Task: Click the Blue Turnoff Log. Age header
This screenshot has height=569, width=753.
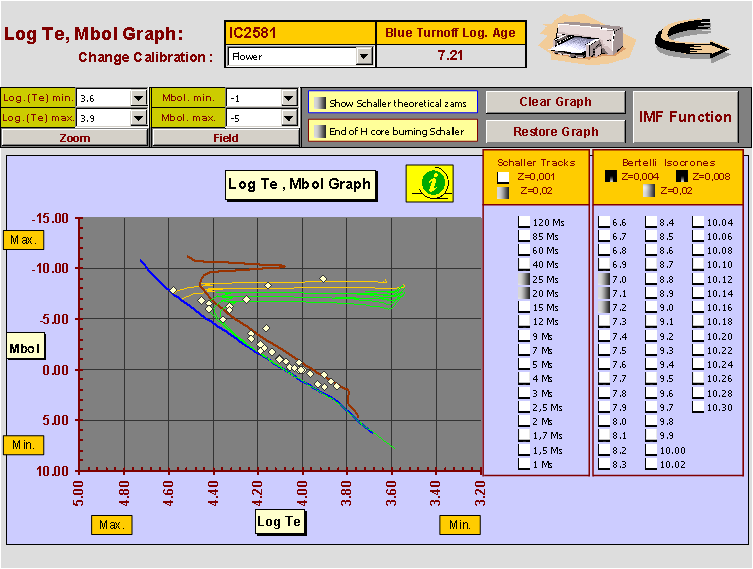Action: click(x=450, y=33)
